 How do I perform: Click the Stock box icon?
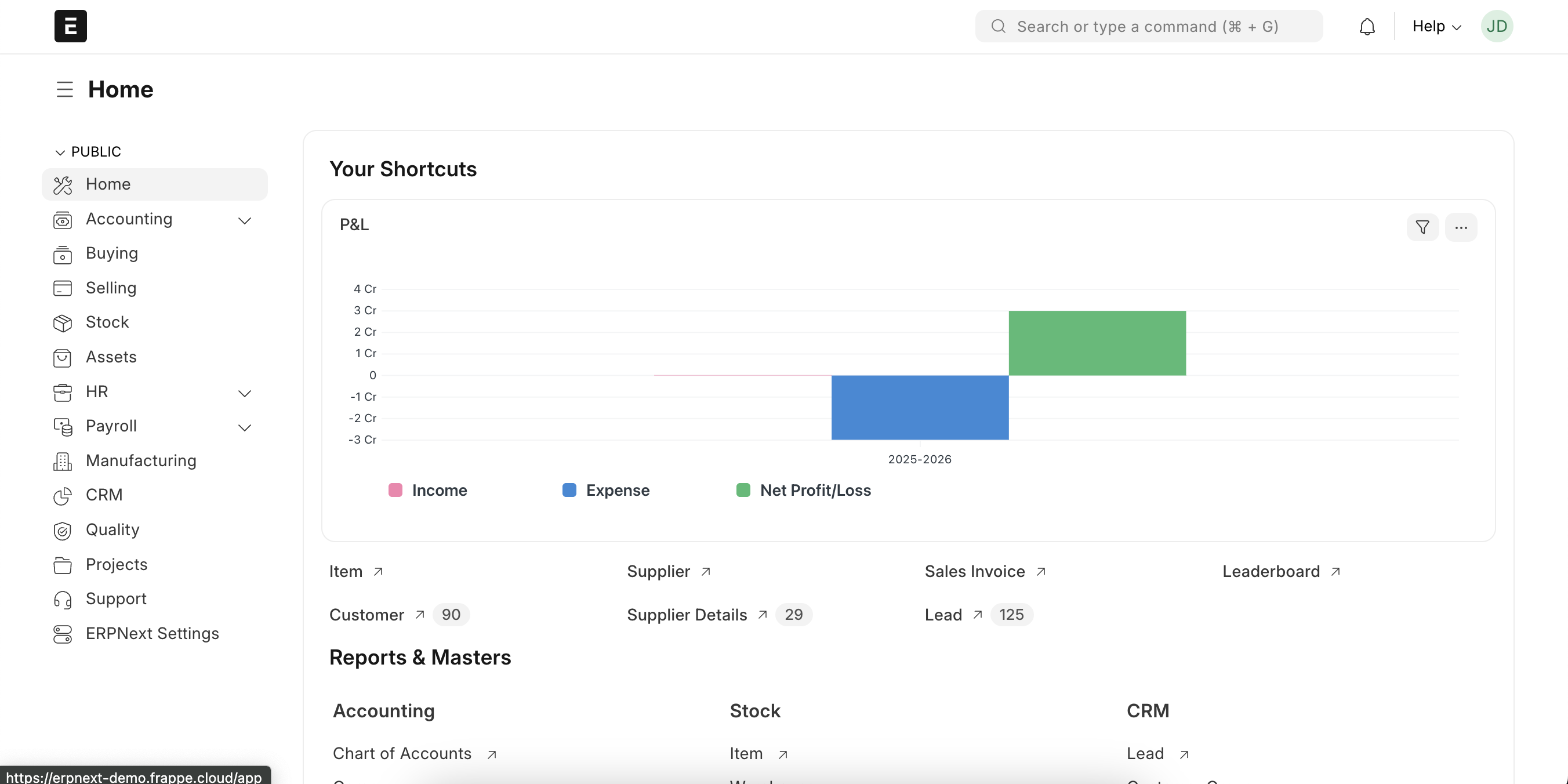pyautogui.click(x=63, y=322)
